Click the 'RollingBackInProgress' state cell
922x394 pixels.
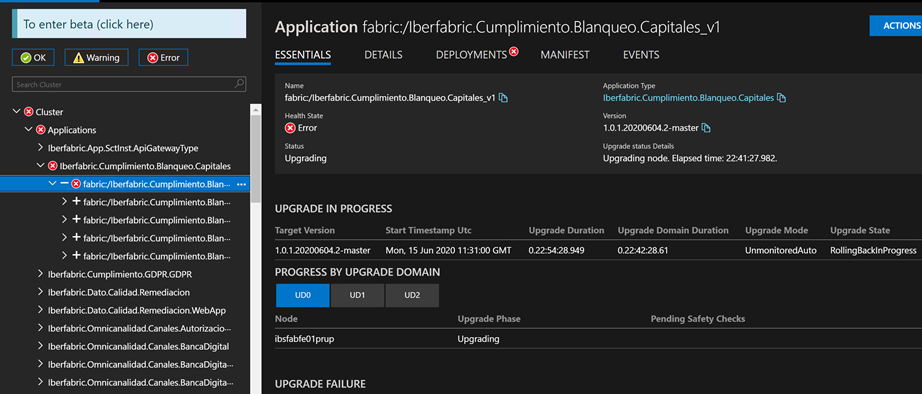coord(873,250)
